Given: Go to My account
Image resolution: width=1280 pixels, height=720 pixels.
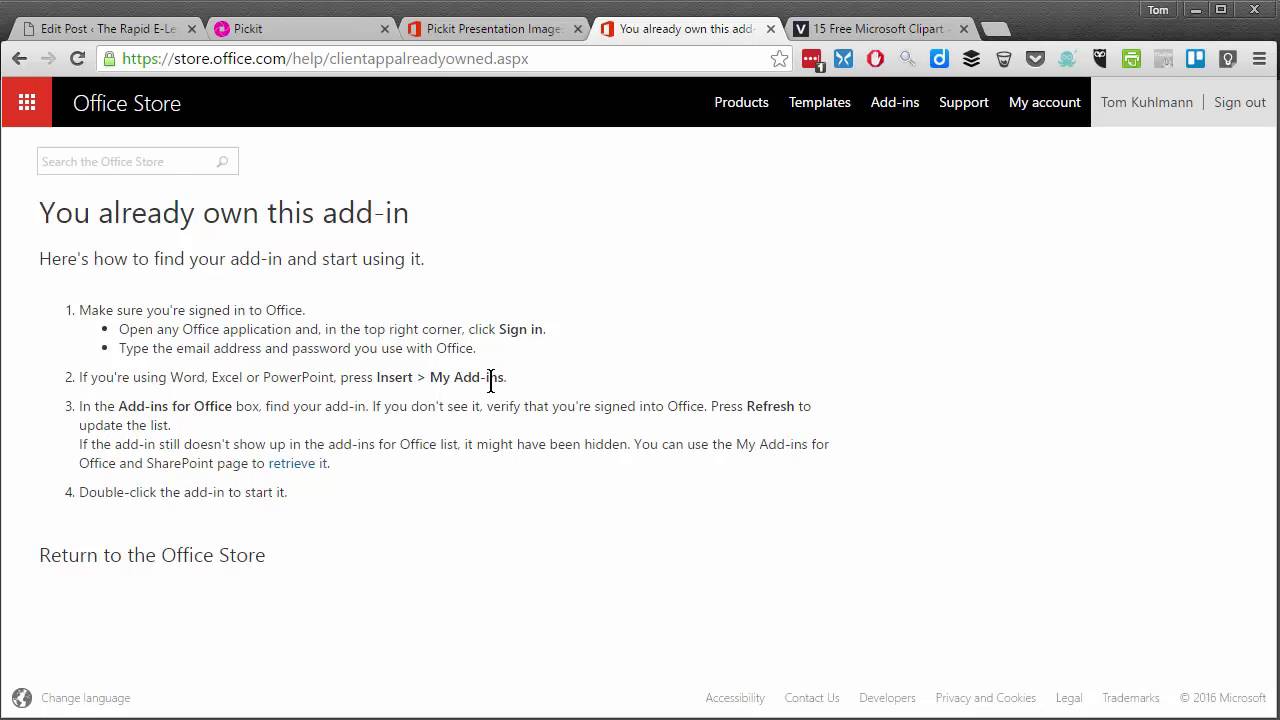Looking at the screenshot, I should [x=1044, y=102].
